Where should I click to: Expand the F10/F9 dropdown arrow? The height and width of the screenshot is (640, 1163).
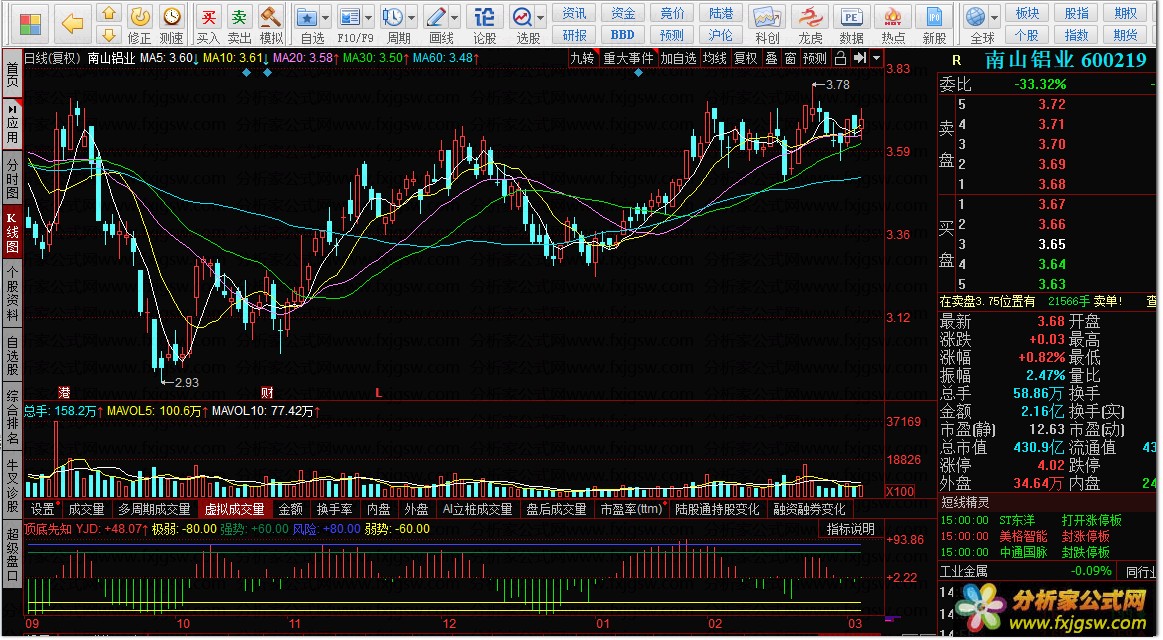pos(369,17)
